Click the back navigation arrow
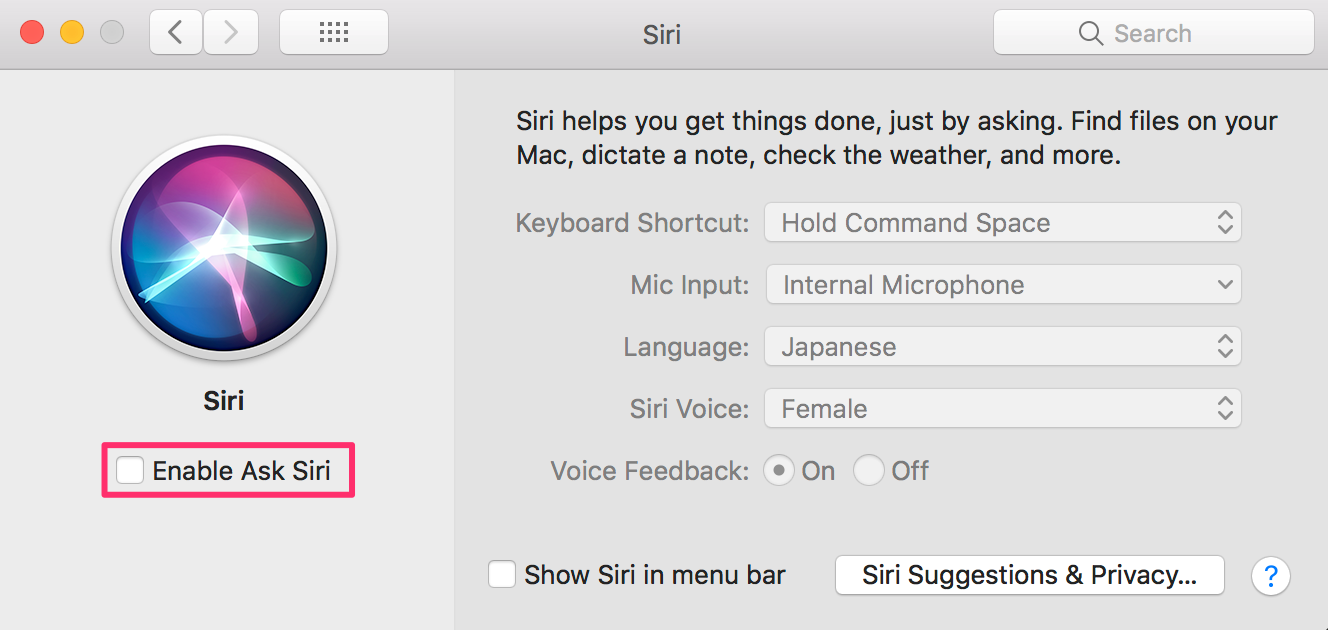This screenshot has height=630, width=1328. click(175, 31)
